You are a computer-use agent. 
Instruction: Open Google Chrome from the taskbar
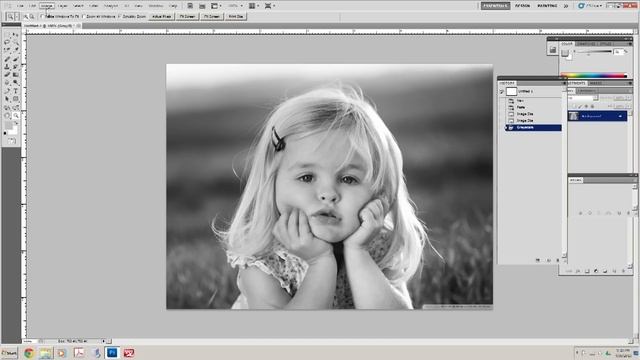pos(29,353)
